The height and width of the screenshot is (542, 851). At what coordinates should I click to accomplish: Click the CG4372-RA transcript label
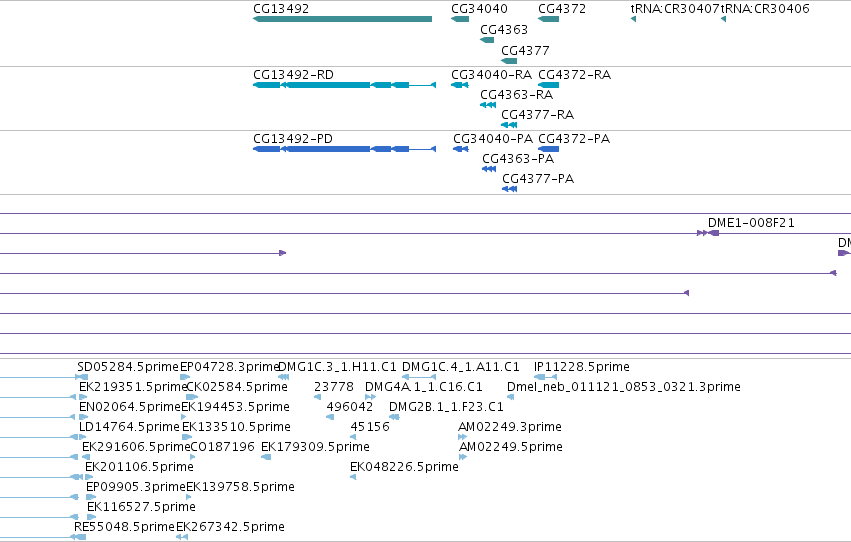pos(574,75)
